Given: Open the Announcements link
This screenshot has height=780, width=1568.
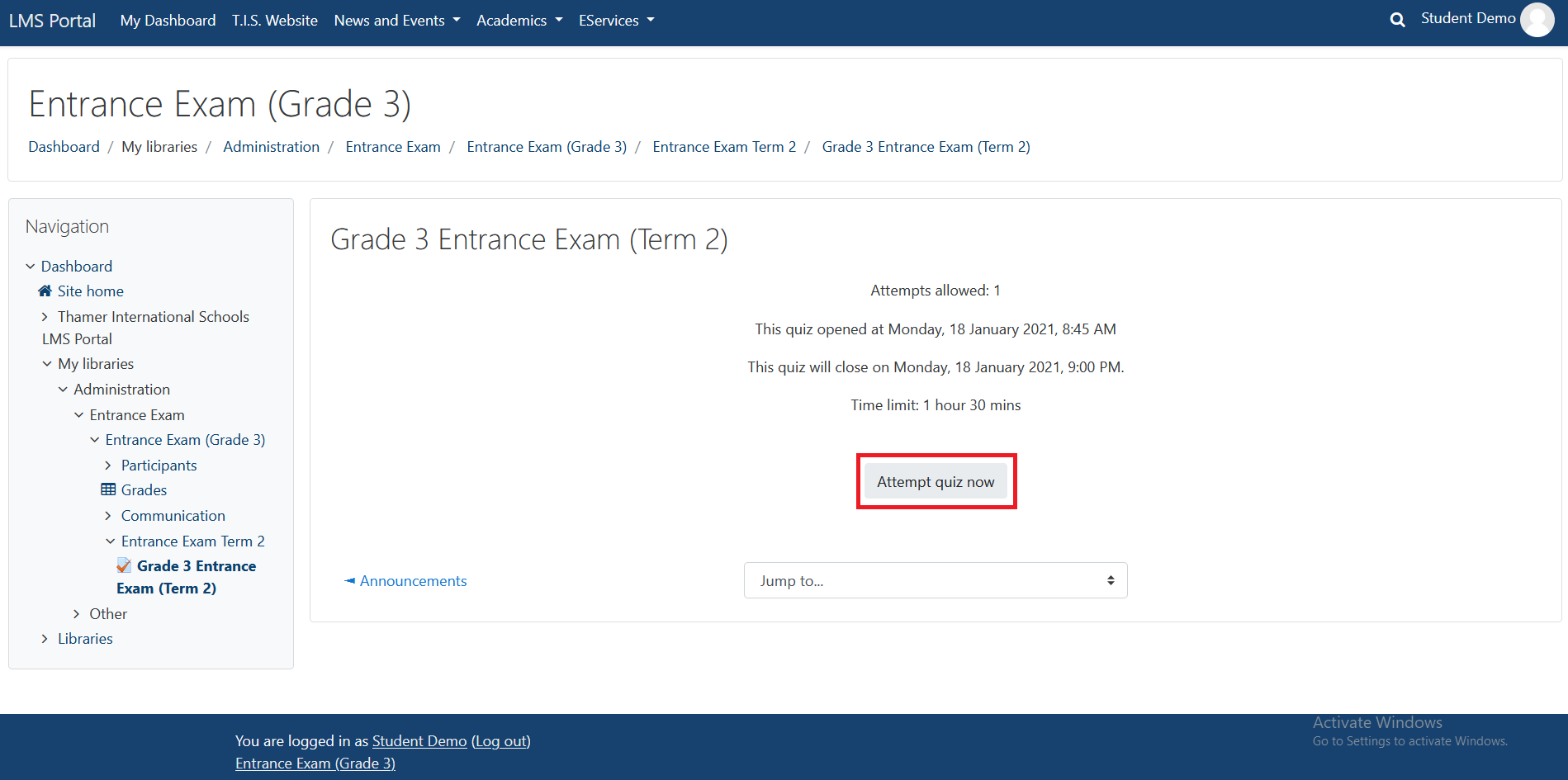Looking at the screenshot, I should click(x=413, y=580).
